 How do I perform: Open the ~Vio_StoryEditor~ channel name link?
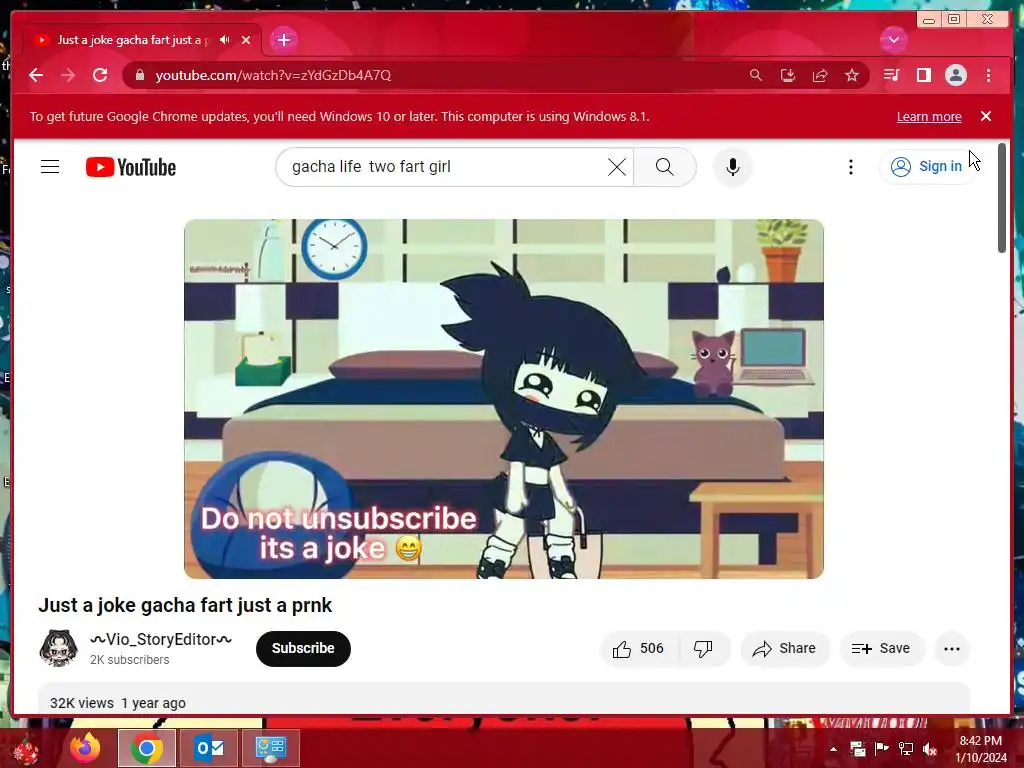pos(161,639)
